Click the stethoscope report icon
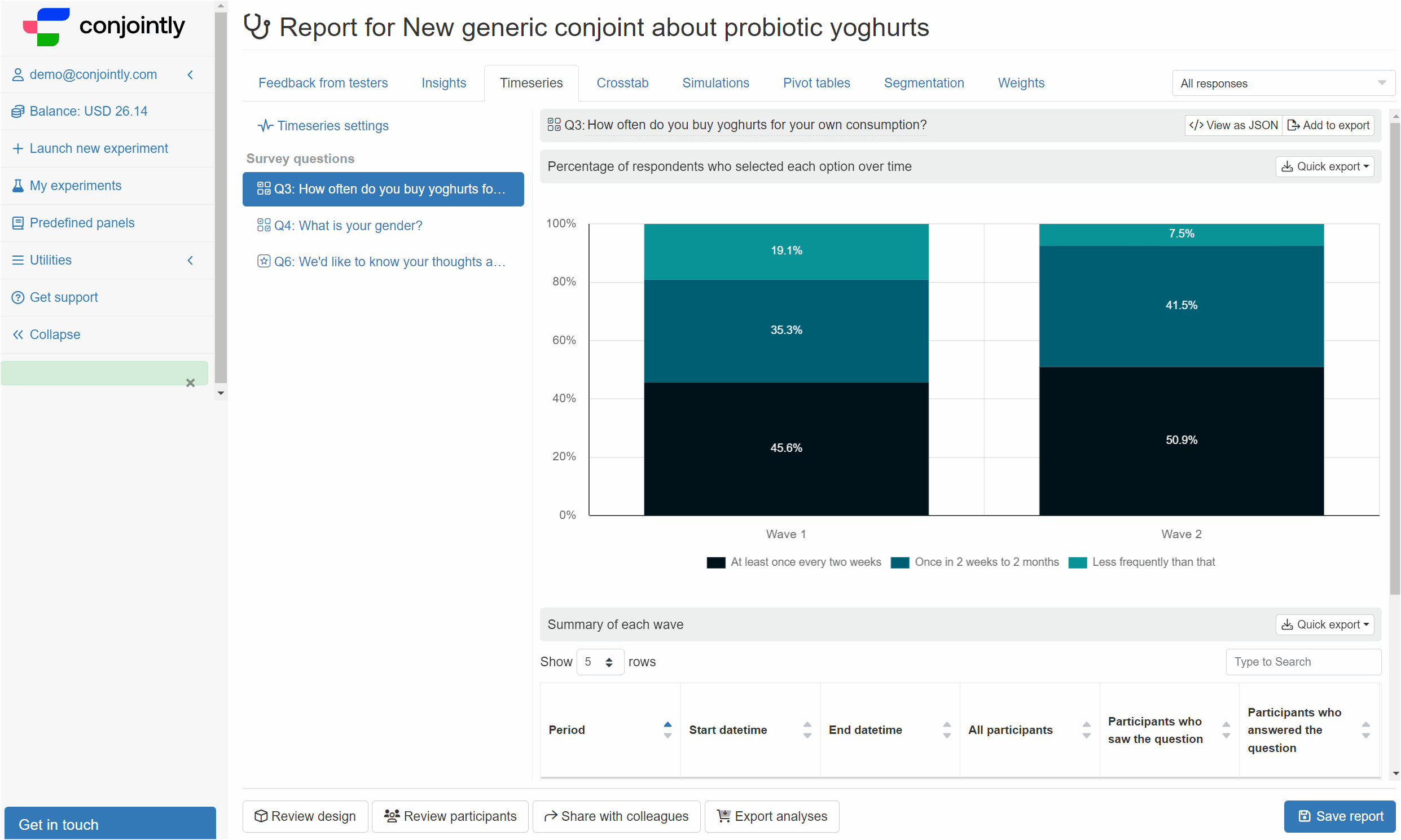Viewport: 1401px width, 840px height. [256, 27]
